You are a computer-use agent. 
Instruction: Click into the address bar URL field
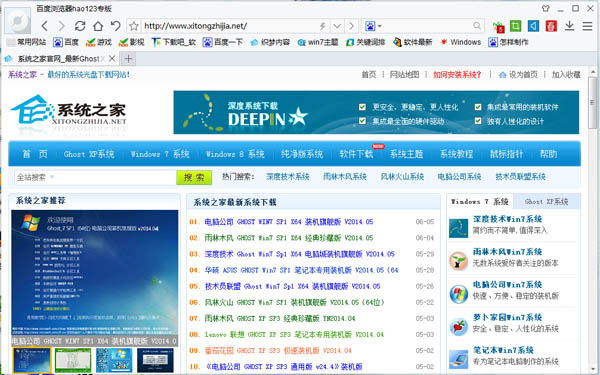230,26
